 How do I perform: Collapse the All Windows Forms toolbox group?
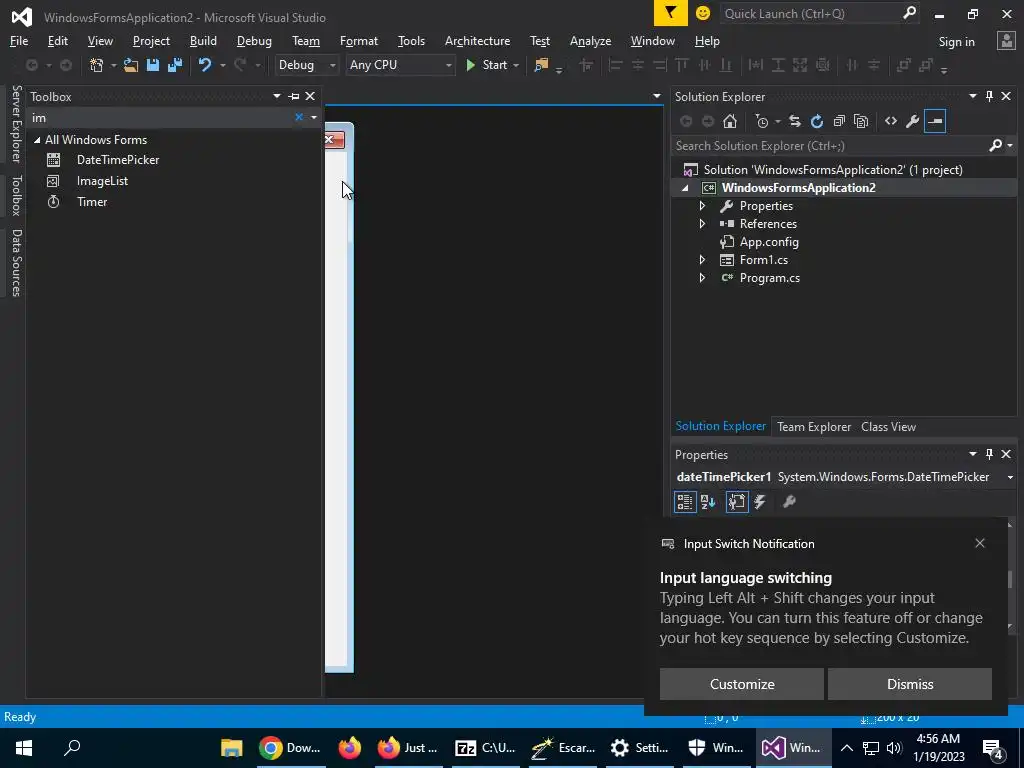coord(37,140)
